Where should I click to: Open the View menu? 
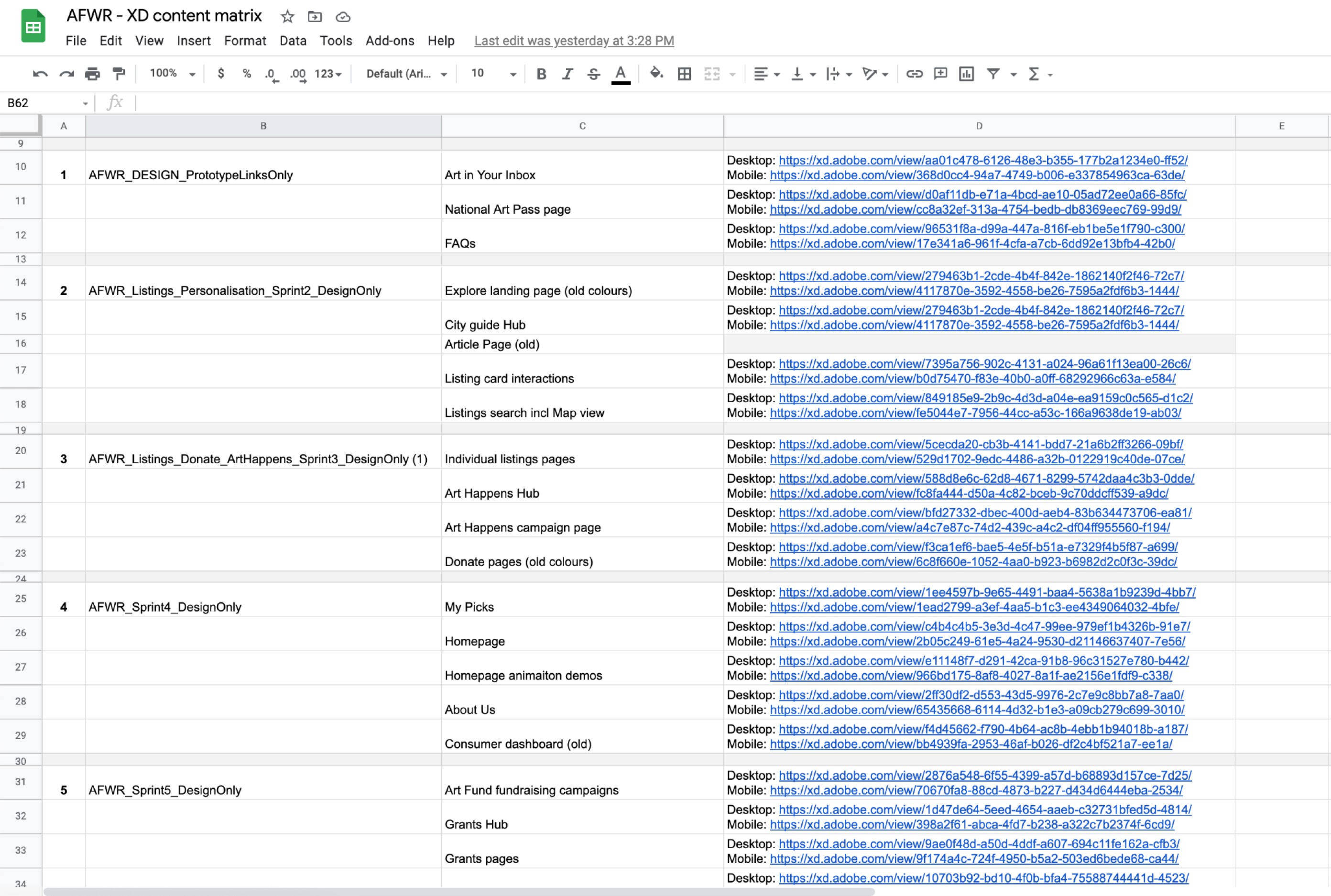pos(149,41)
